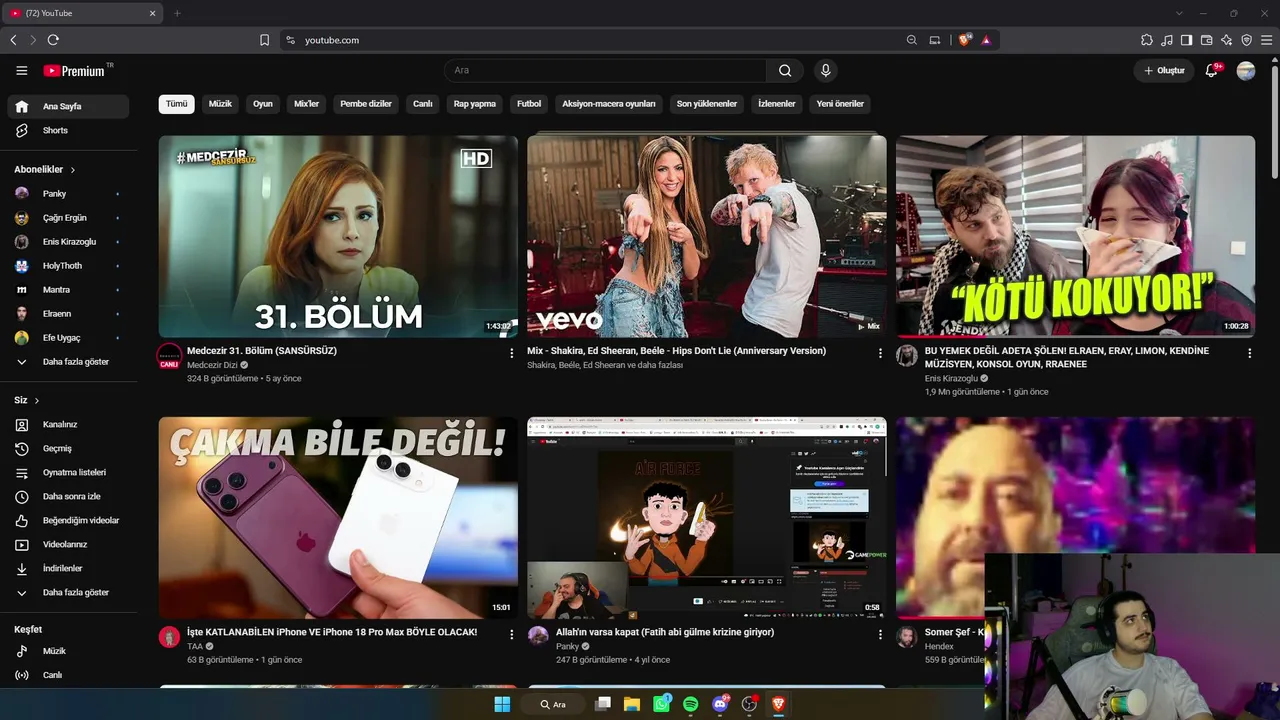Select the Pembe diziler chip
The height and width of the screenshot is (720, 1280).
[366, 104]
